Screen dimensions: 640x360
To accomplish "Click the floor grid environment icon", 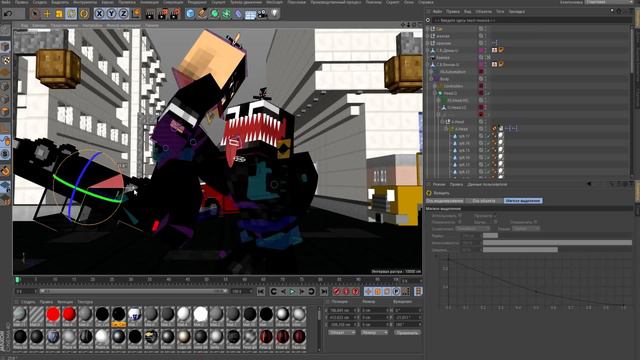I will [x=250, y=15].
